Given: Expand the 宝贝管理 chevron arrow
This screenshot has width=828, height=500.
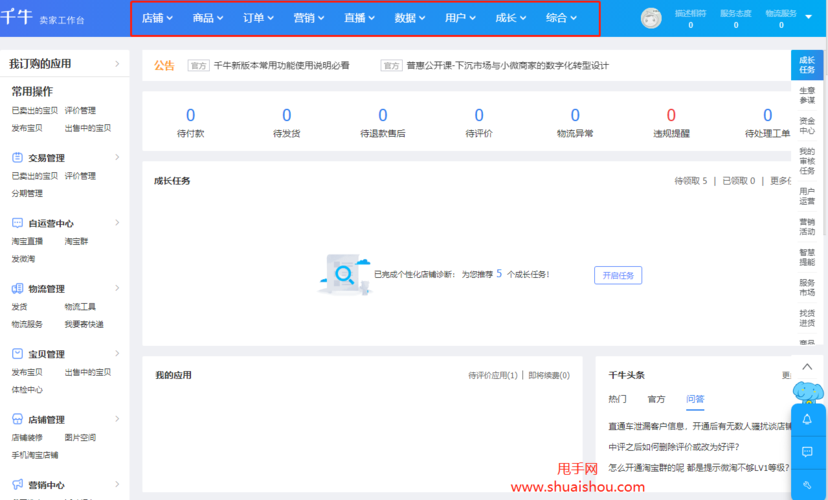Looking at the screenshot, I should pyautogui.click(x=117, y=354).
